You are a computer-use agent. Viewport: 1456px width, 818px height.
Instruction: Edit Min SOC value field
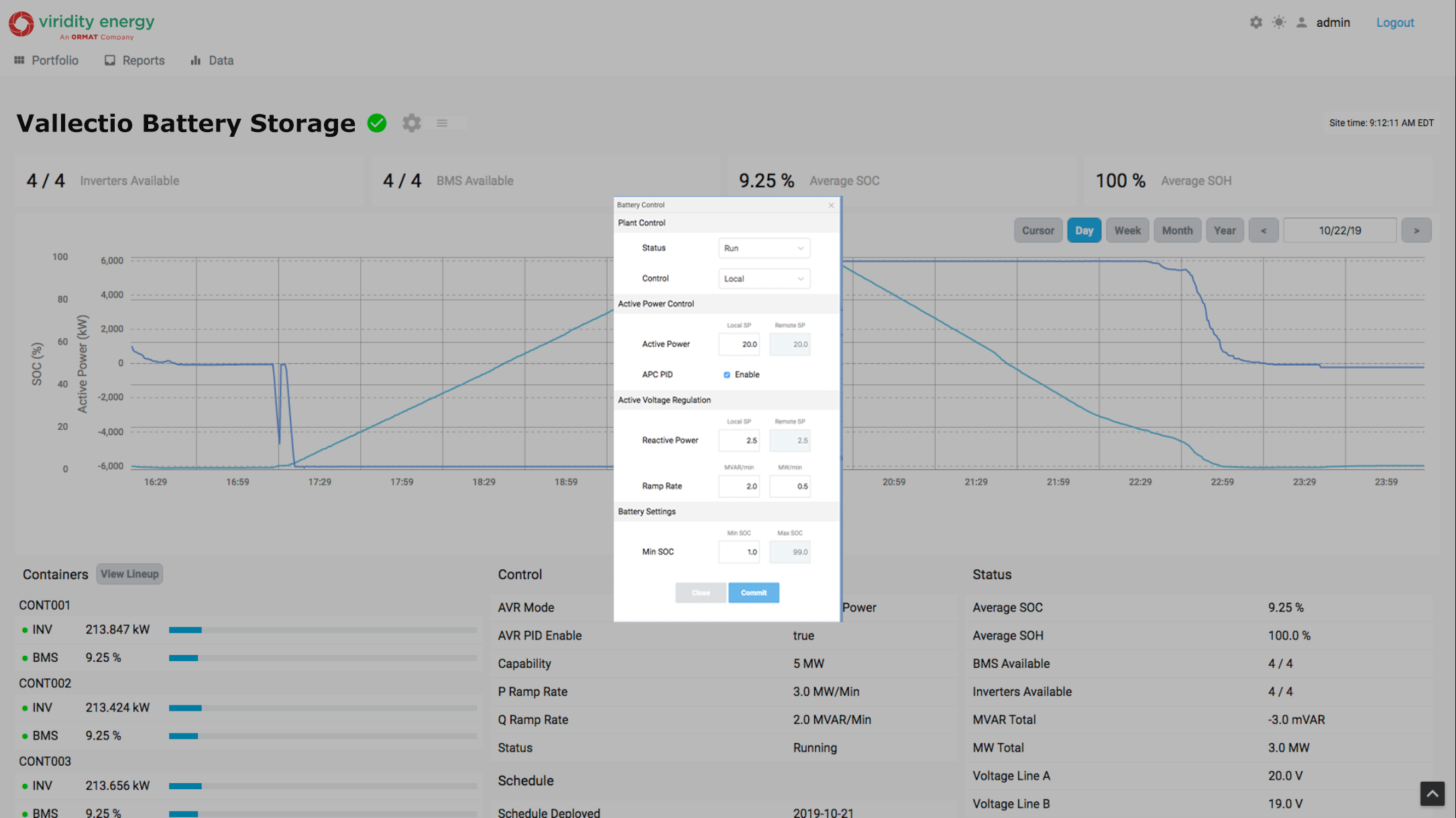(x=739, y=552)
